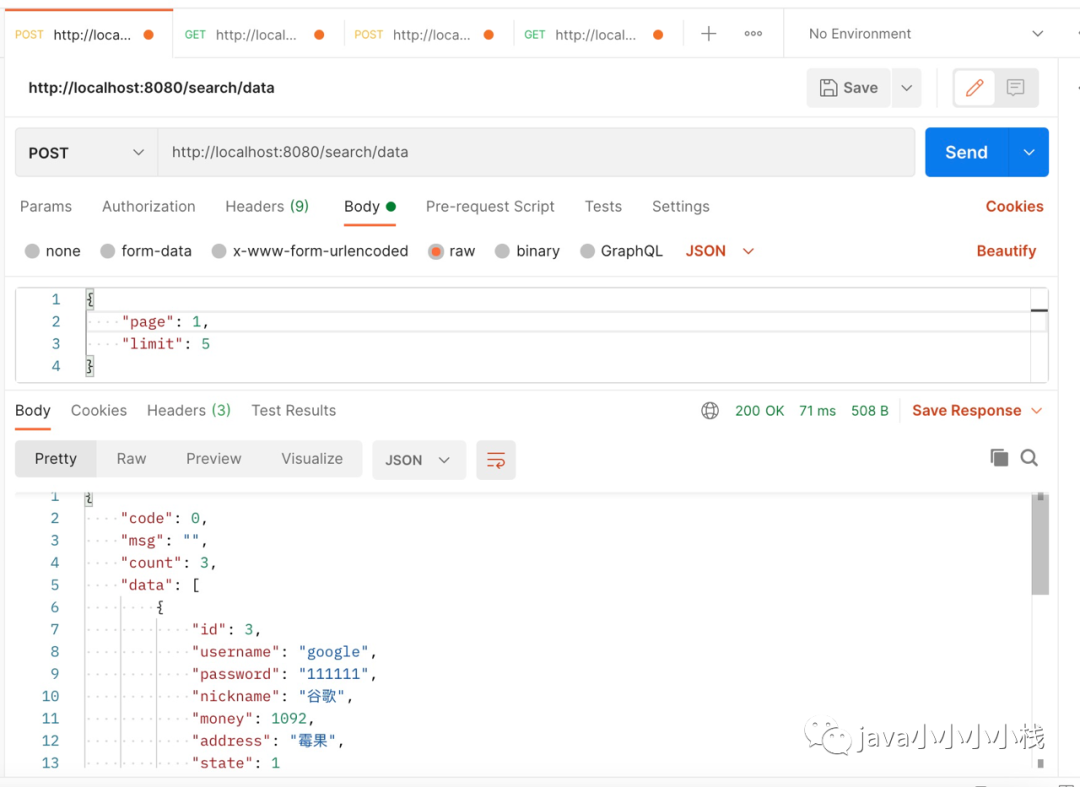The width and height of the screenshot is (1080, 787).
Task: Select the response Body tab
Action: click(x=32, y=410)
